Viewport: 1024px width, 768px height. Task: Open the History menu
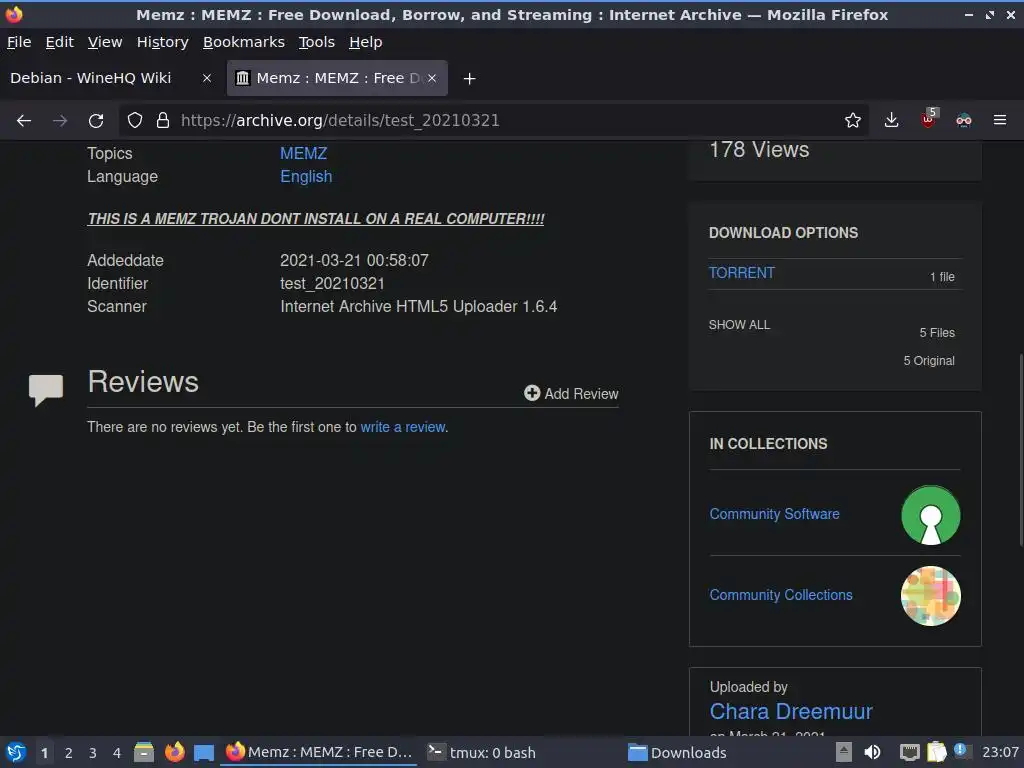[163, 42]
